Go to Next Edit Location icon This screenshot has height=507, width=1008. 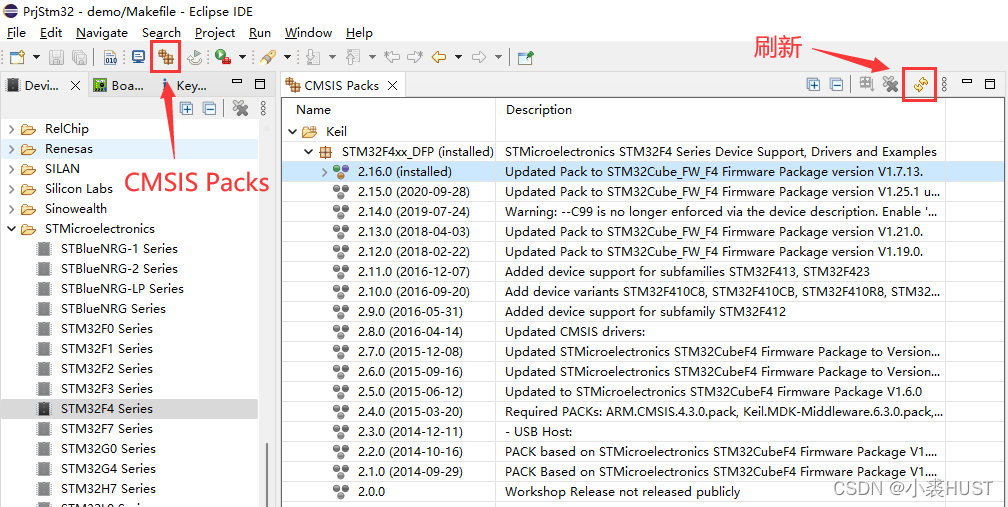(x=415, y=57)
